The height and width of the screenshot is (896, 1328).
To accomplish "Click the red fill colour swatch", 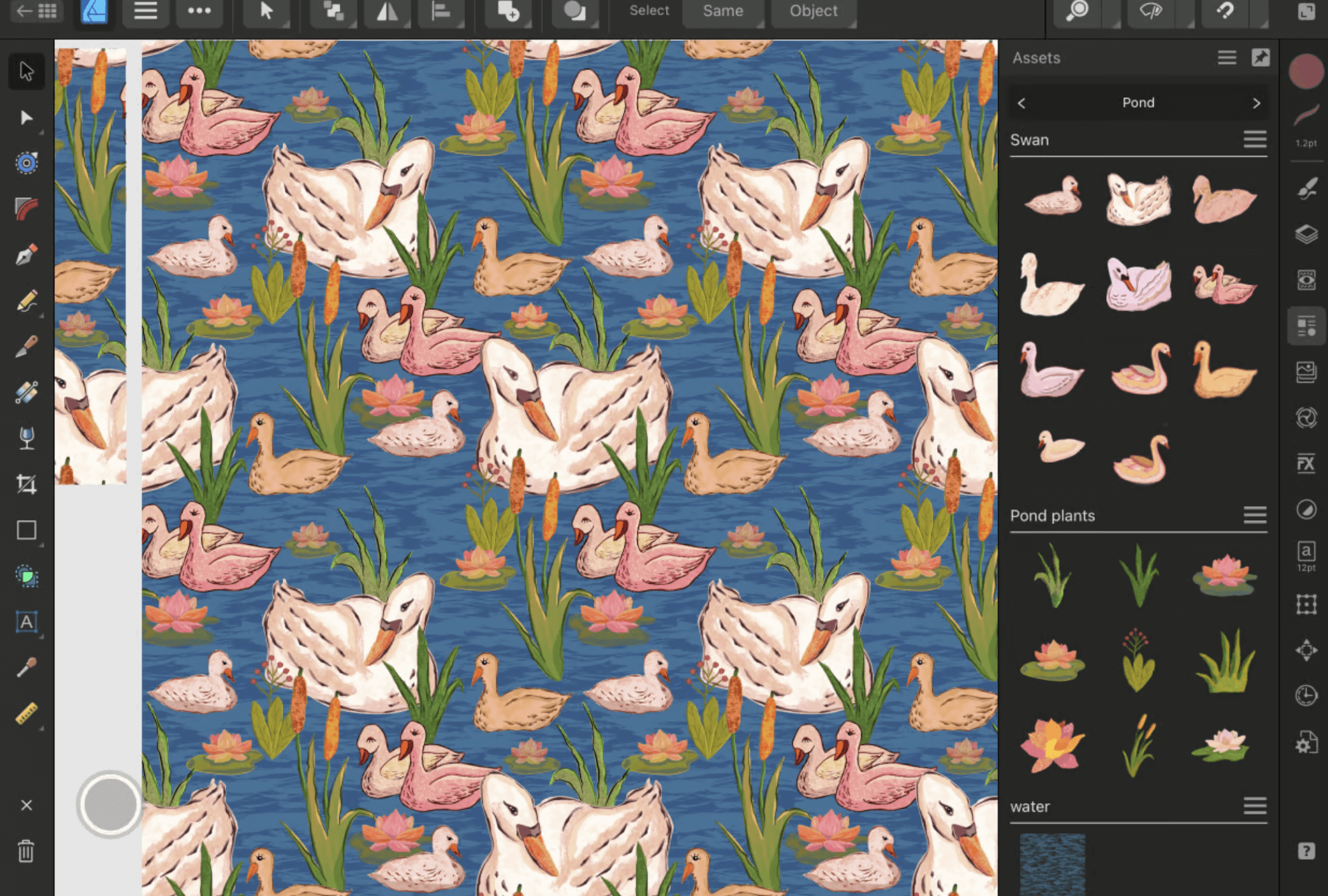I will pyautogui.click(x=1305, y=71).
